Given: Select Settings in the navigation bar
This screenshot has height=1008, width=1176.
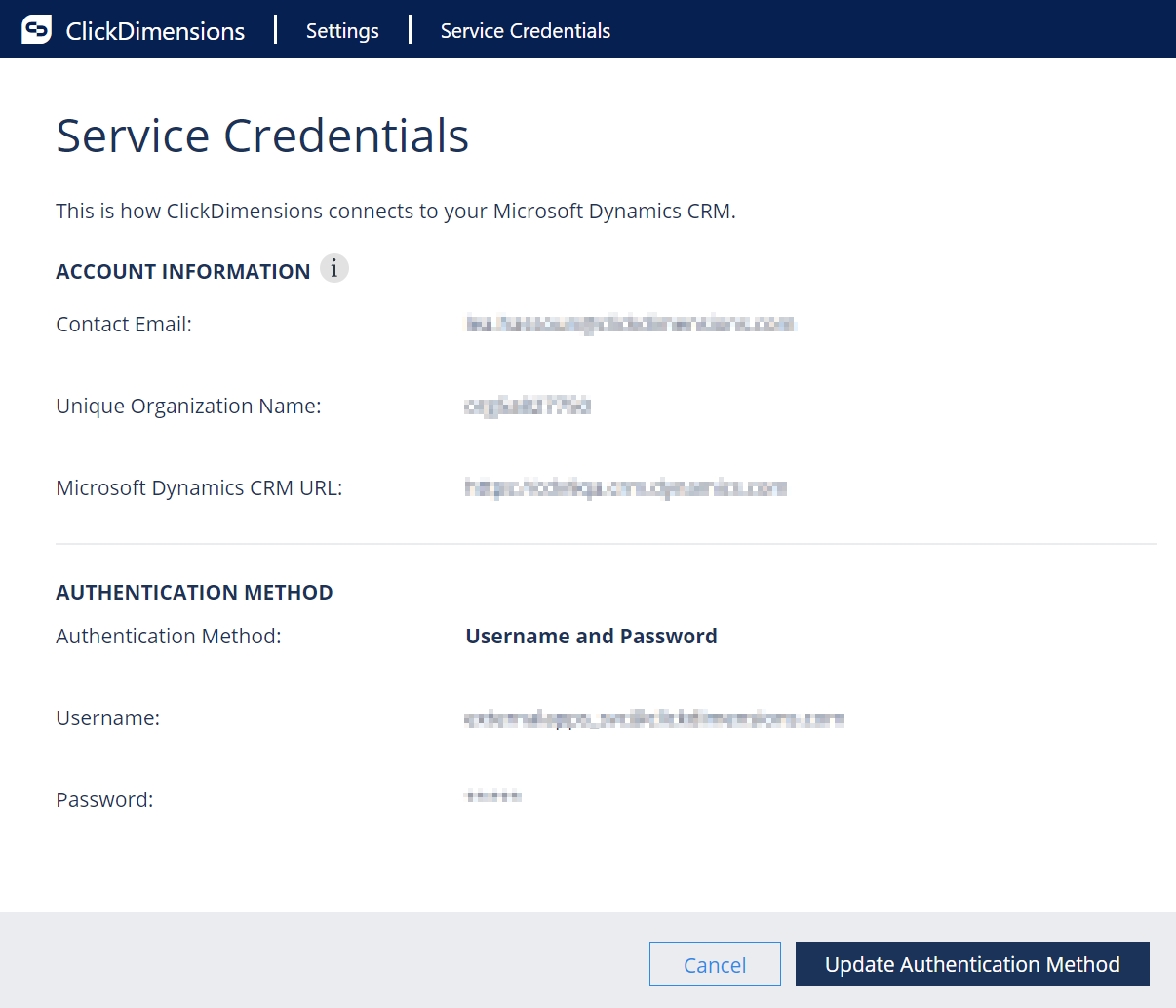Looking at the screenshot, I should tap(342, 30).
